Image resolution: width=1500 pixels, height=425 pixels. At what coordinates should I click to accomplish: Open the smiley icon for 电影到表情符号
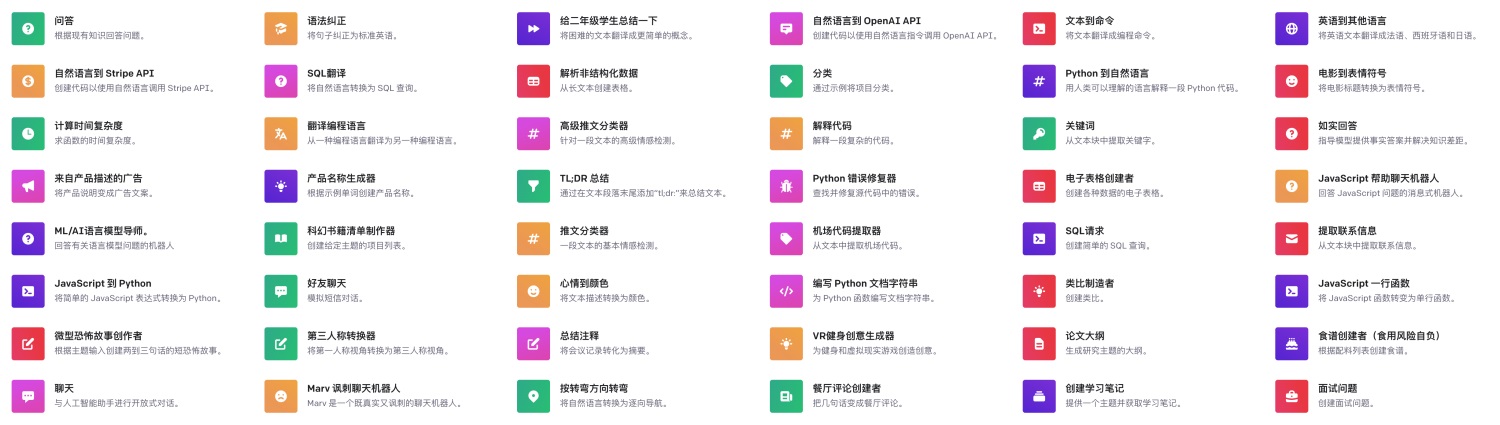[x=1292, y=81]
